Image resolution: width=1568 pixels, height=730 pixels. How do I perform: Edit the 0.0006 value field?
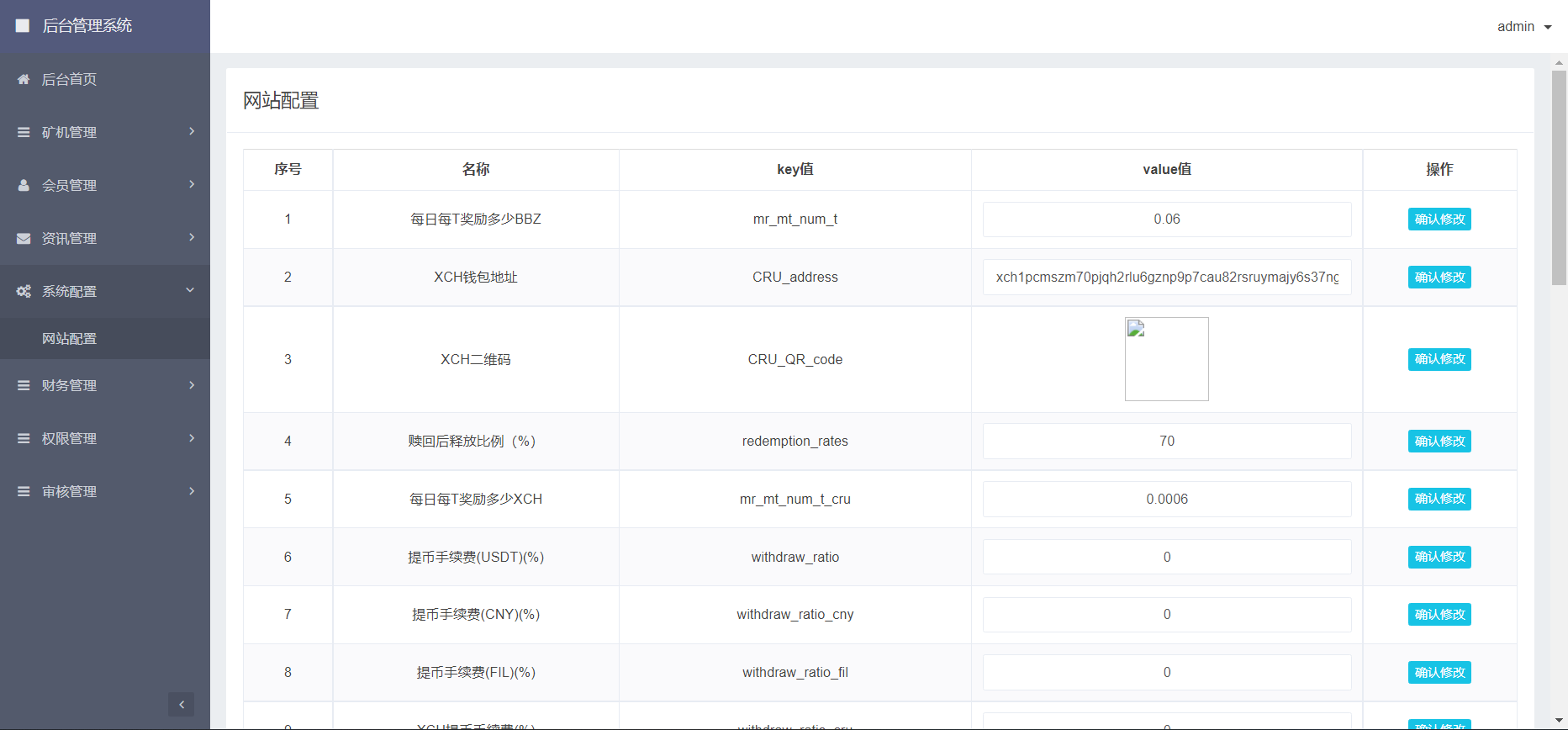[x=1167, y=499]
